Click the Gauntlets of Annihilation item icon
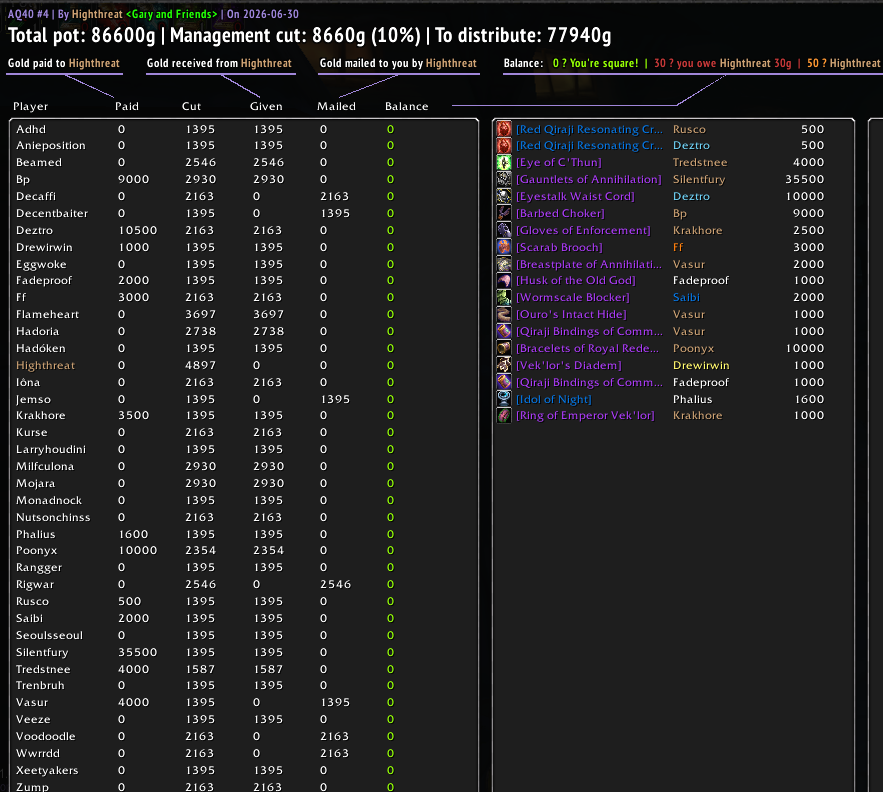The height and width of the screenshot is (792, 883). click(504, 179)
